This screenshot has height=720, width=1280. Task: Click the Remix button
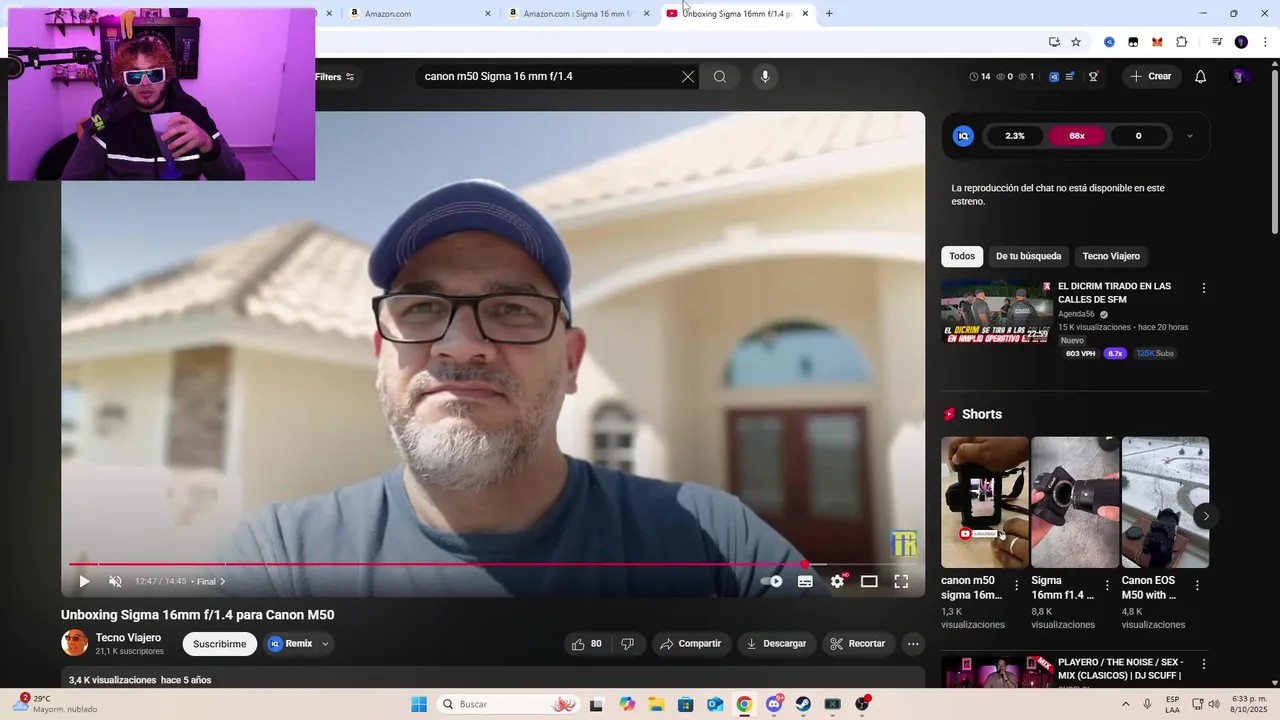point(291,644)
